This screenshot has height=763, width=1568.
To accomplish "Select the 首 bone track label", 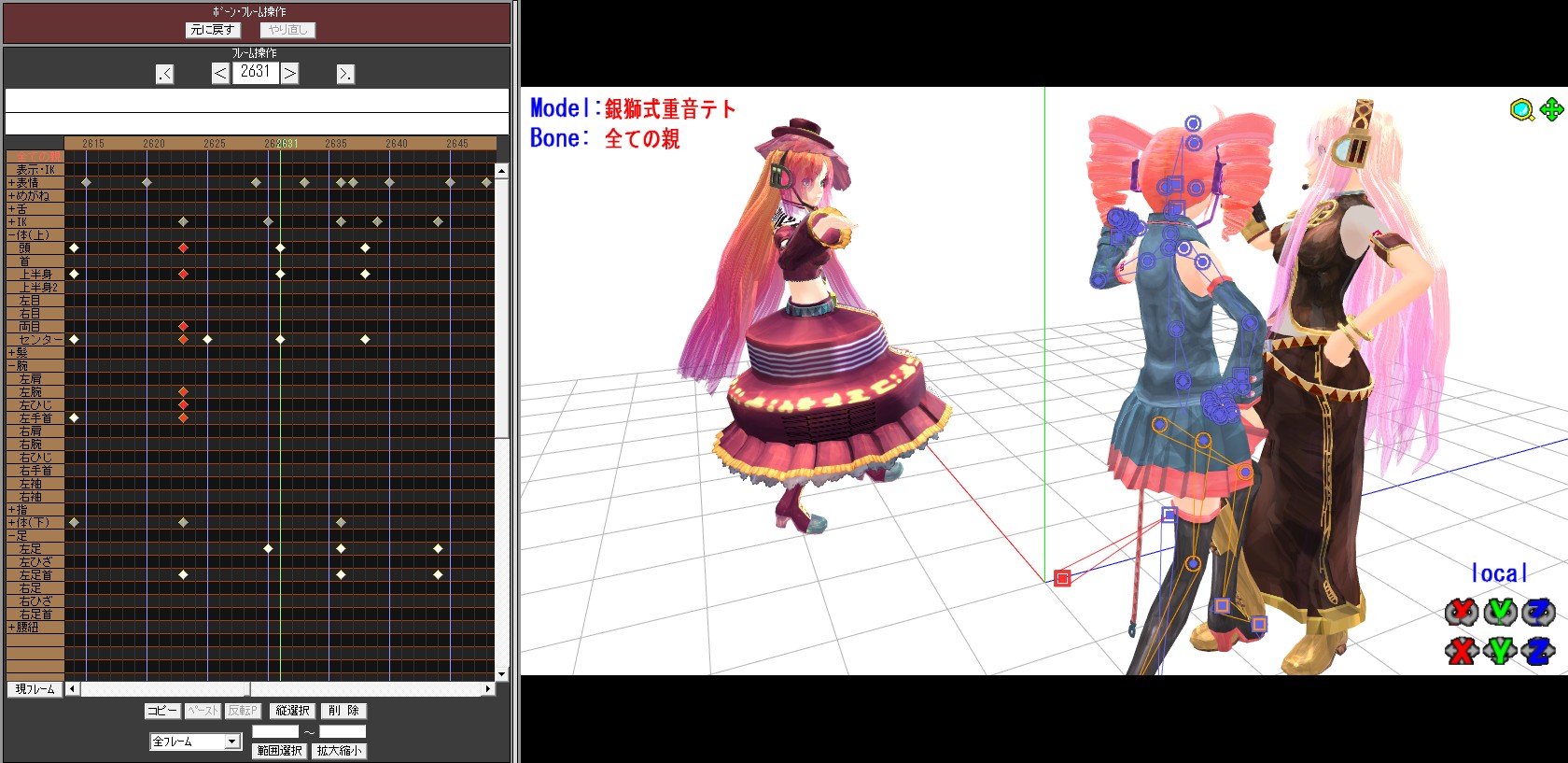I will [35, 261].
